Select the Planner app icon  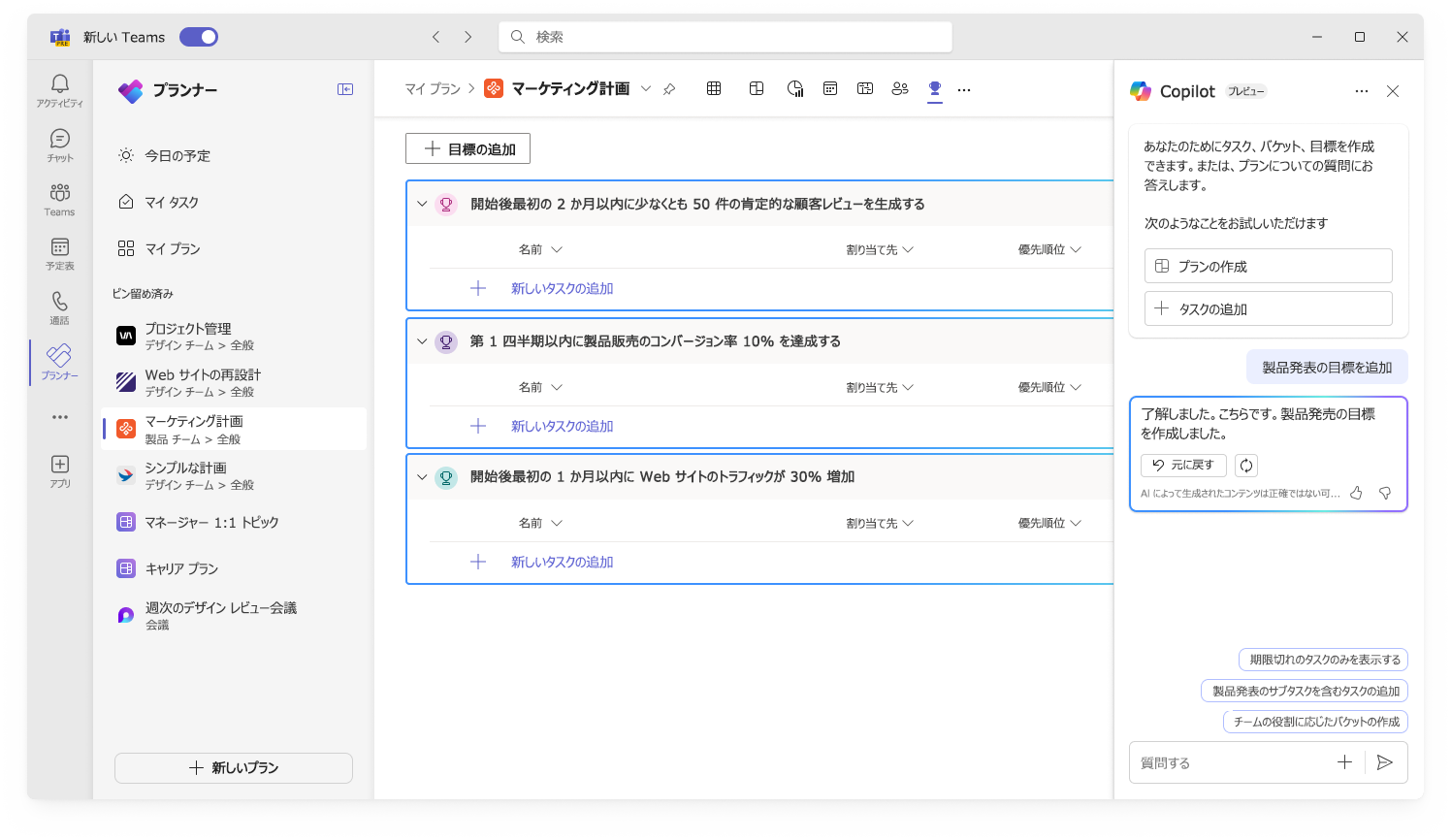[60, 362]
